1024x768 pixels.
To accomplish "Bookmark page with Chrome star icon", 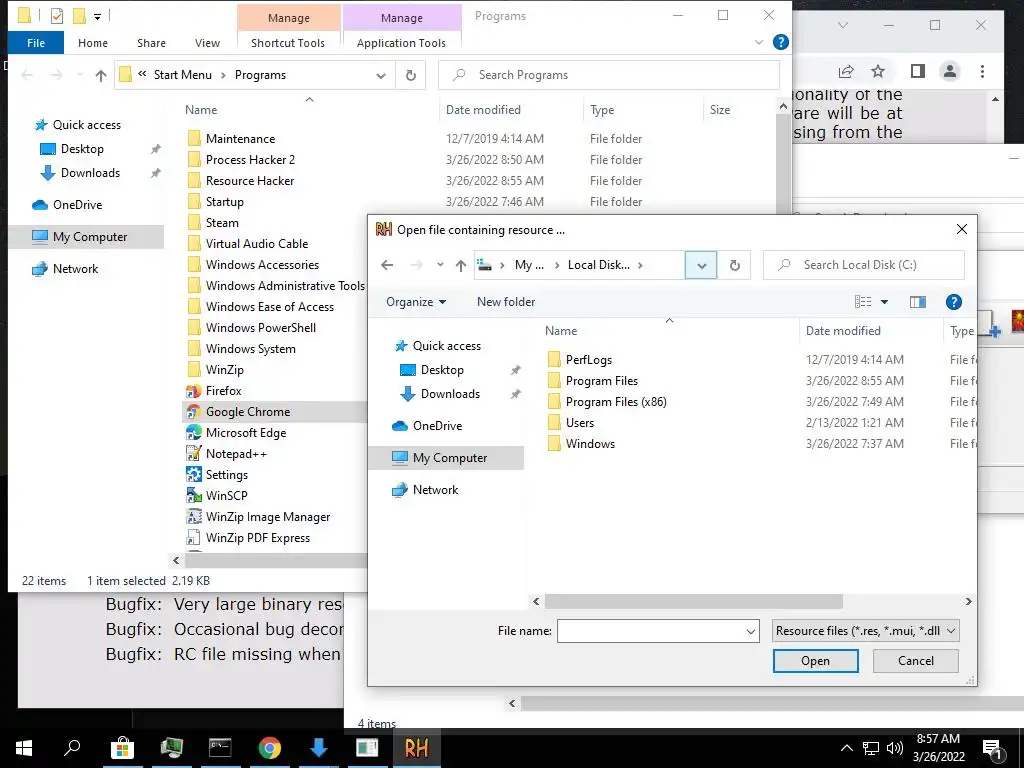I will pyautogui.click(x=878, y=71).
